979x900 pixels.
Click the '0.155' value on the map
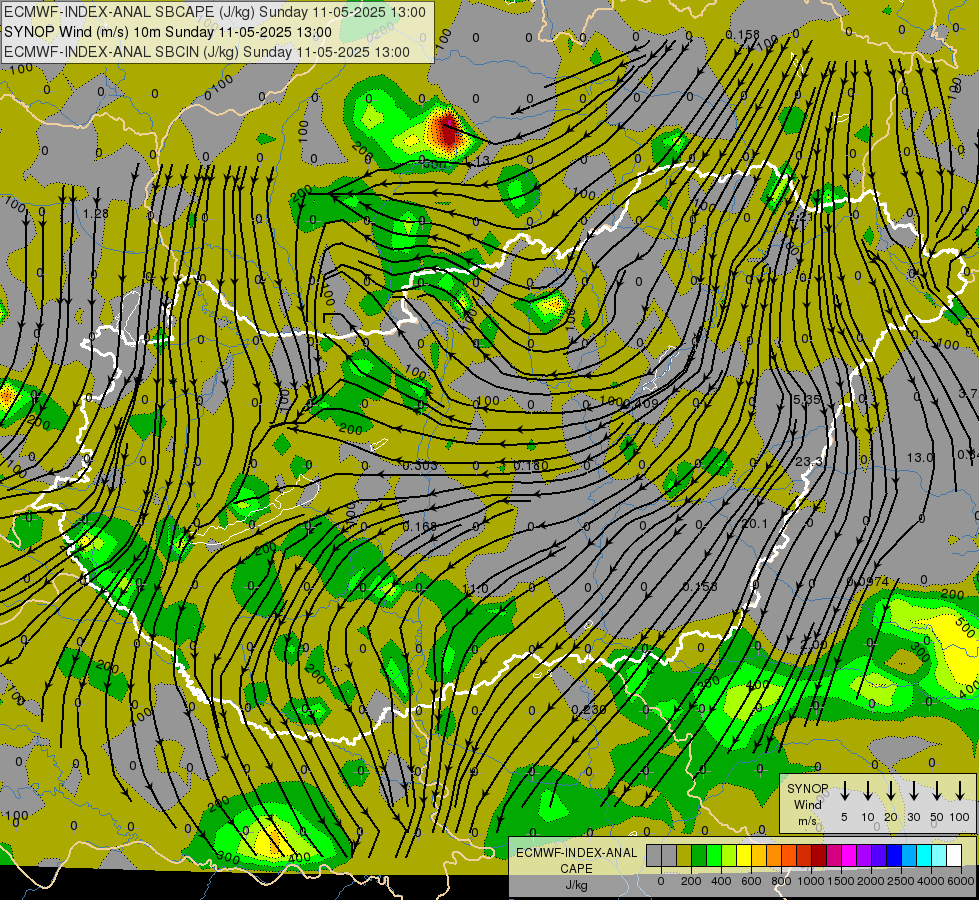click(700, 586)
